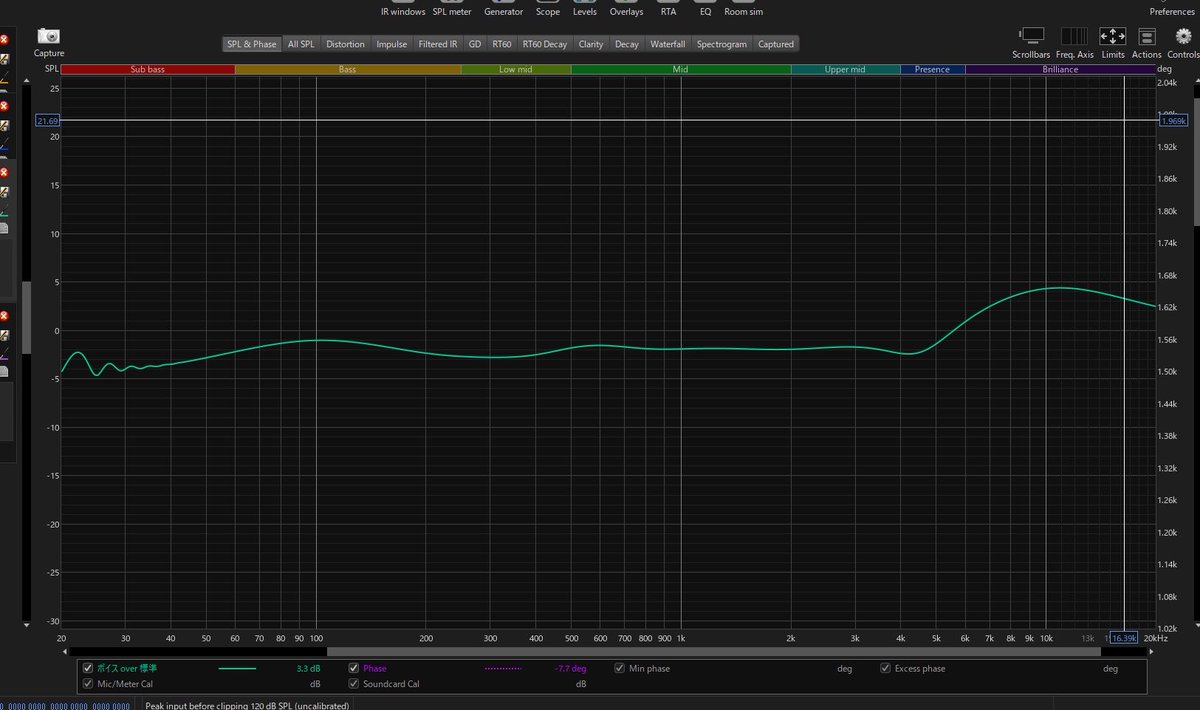Image resolution: width=1200 pixels, height=710 pixels.
Task: Uncheck the Phase trace checkbox
Action: pyautogui.click(x=354, y=668)
